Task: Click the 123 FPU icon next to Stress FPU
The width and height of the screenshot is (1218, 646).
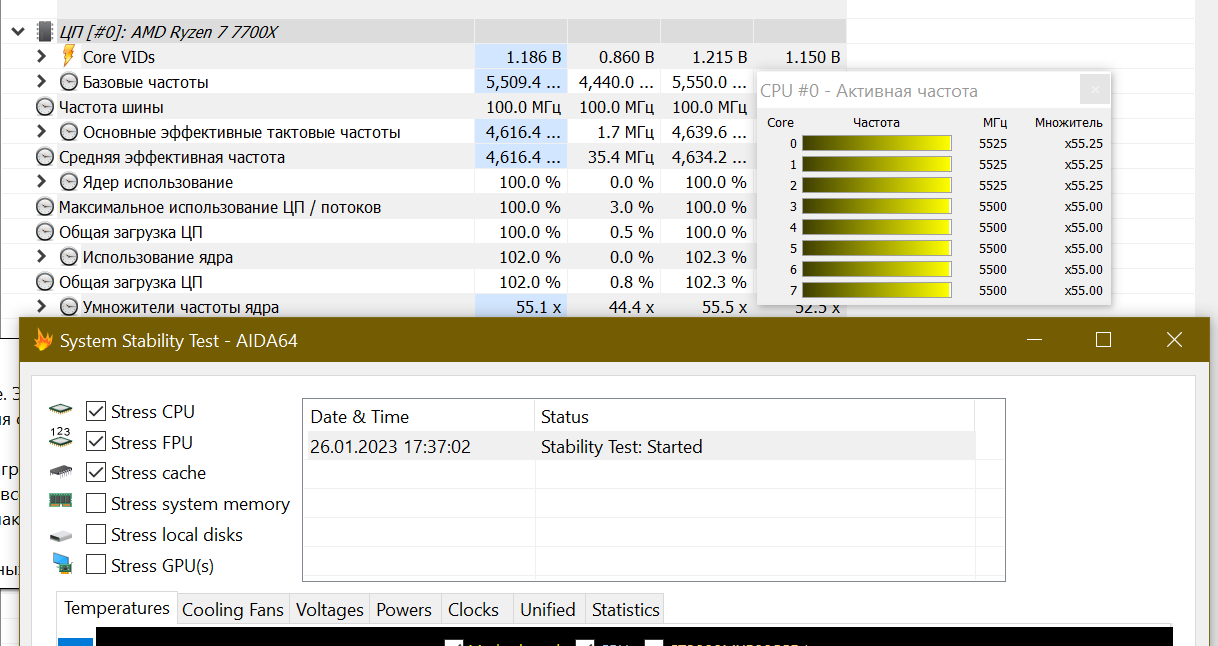Action: tap(61, 437)
